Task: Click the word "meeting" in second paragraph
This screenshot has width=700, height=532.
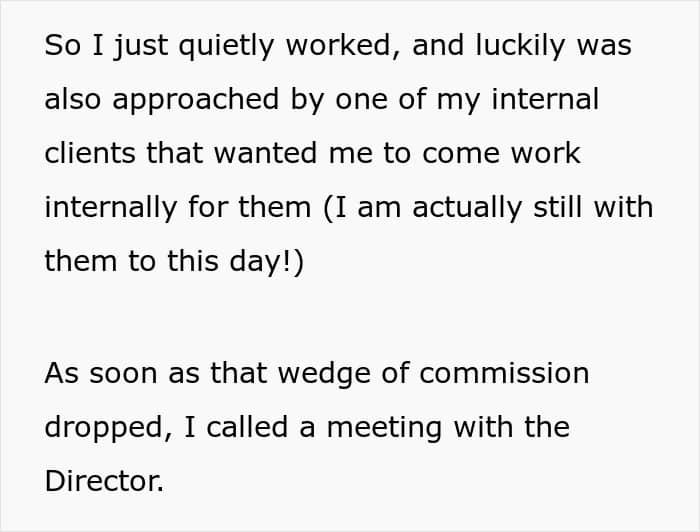Action: click(x=384, y=428)
